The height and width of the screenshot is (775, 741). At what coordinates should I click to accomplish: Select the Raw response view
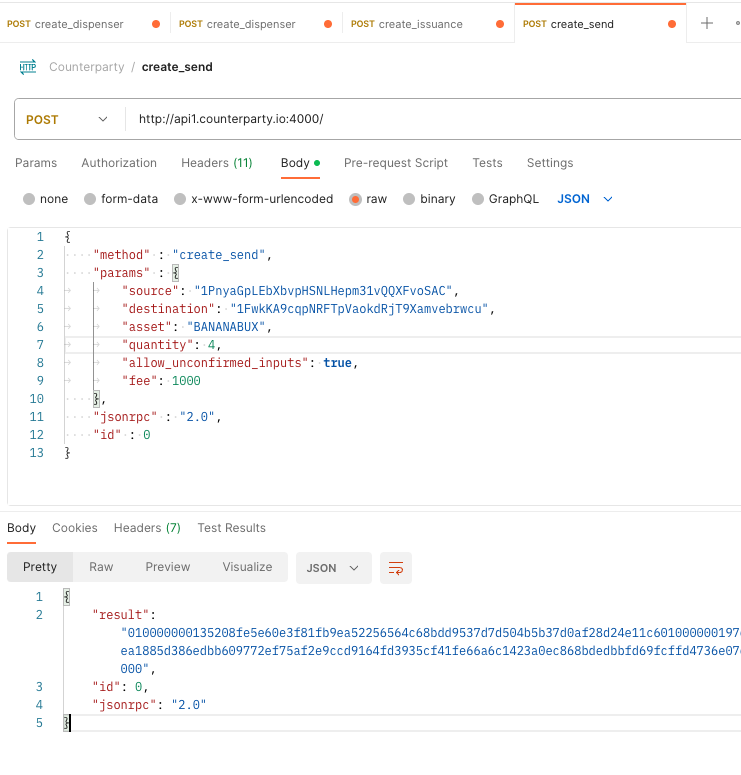pos(101,567)
